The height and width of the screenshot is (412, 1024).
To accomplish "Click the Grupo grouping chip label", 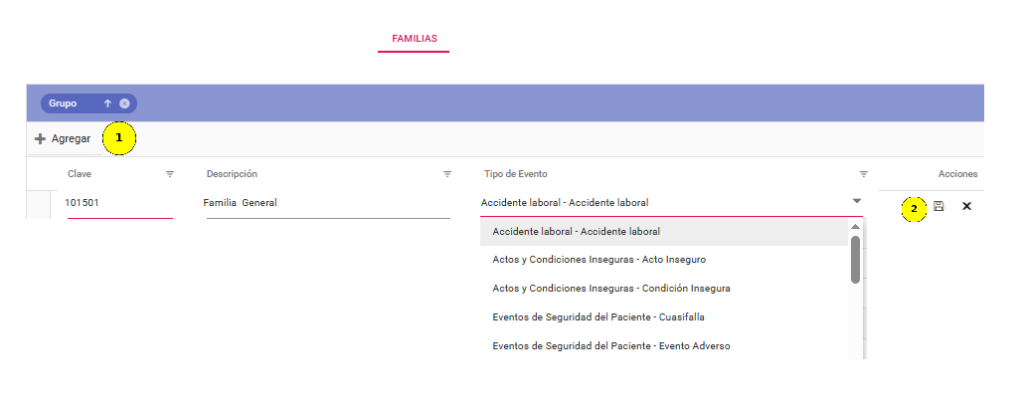I will click(x=63, y=103).
